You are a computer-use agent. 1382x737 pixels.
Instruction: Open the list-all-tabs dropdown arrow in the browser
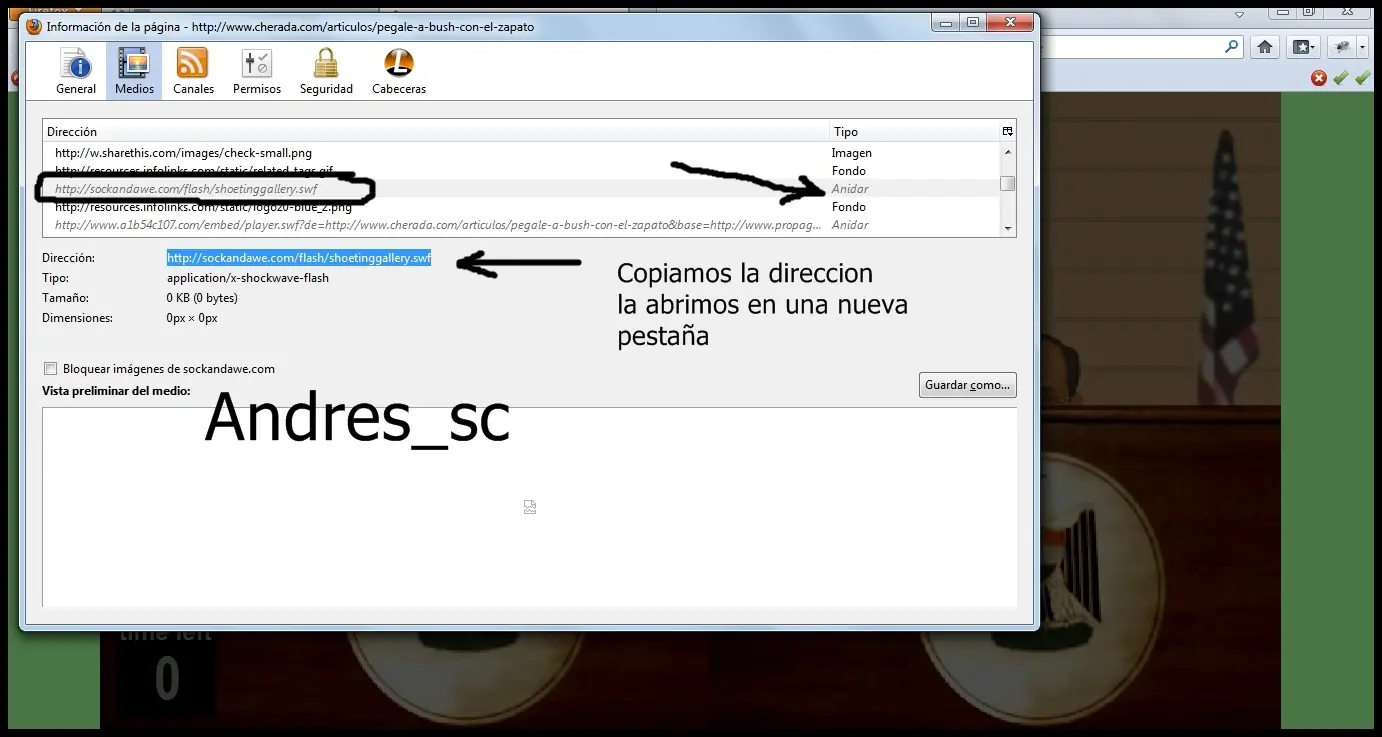click(1241, 15)
